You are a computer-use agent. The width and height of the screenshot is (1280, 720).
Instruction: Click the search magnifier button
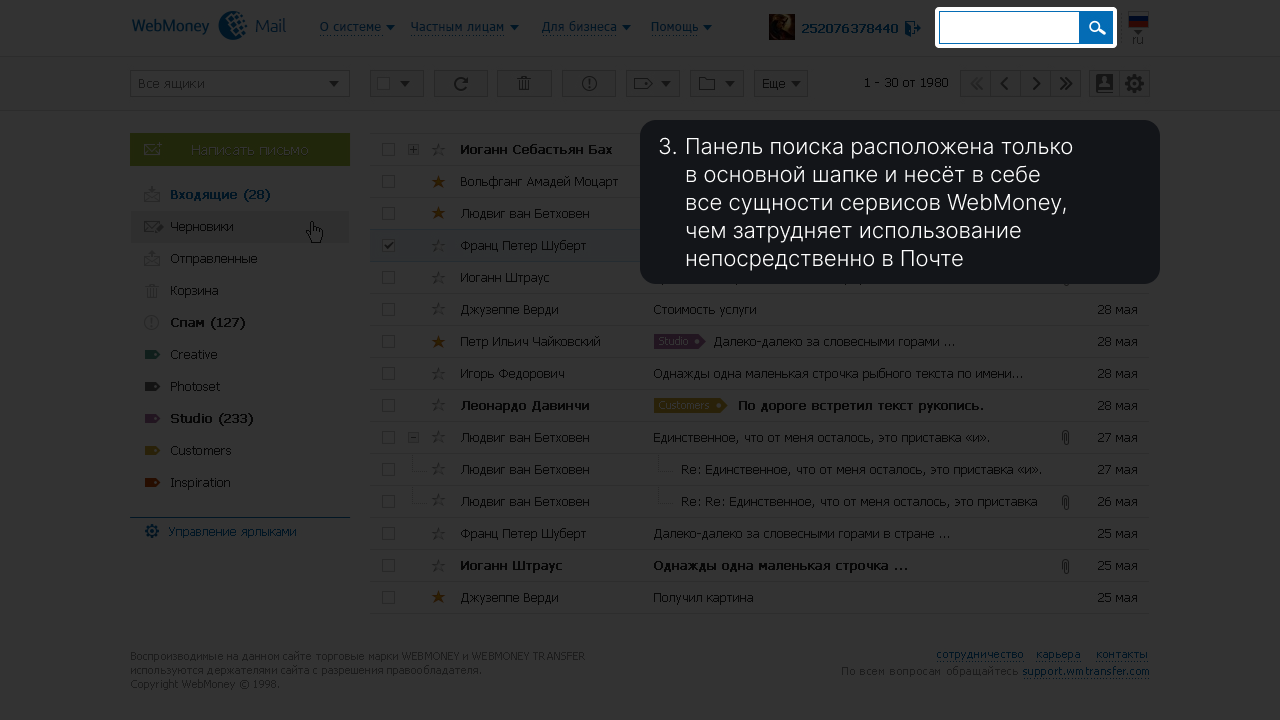click(1096, 28)
